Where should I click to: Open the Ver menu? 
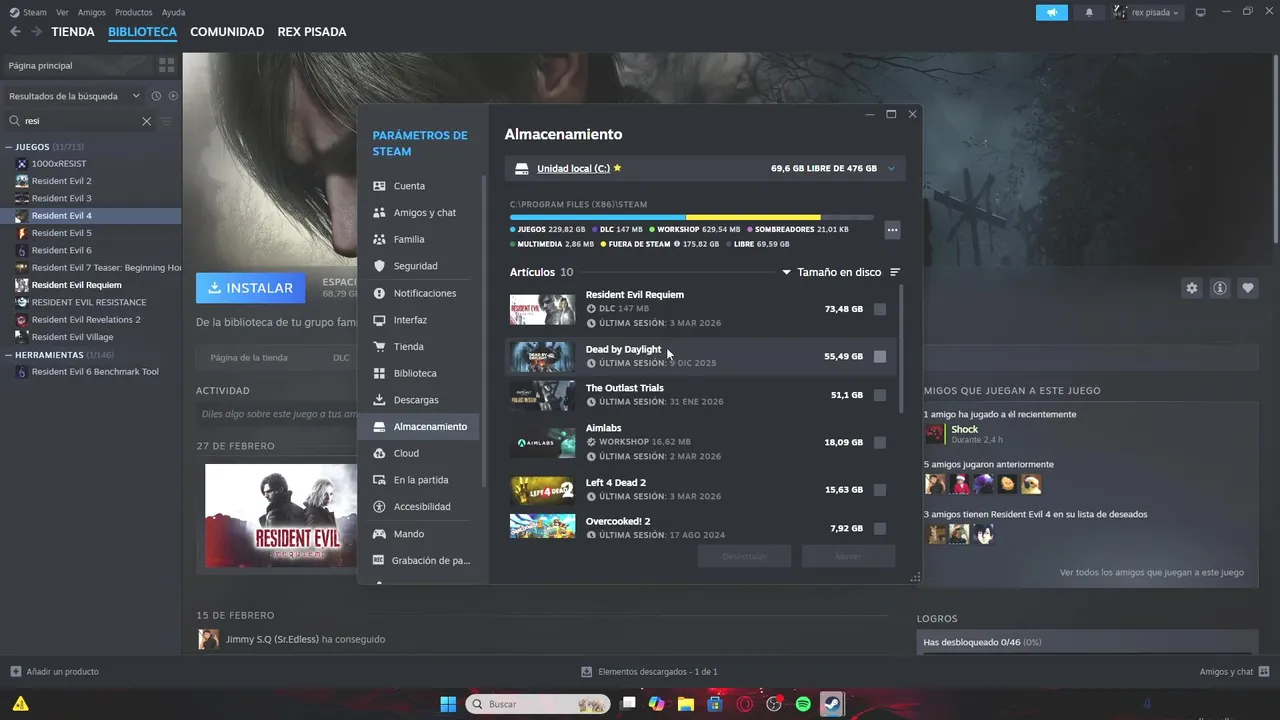pyautogui.click(x=62, y=12)
